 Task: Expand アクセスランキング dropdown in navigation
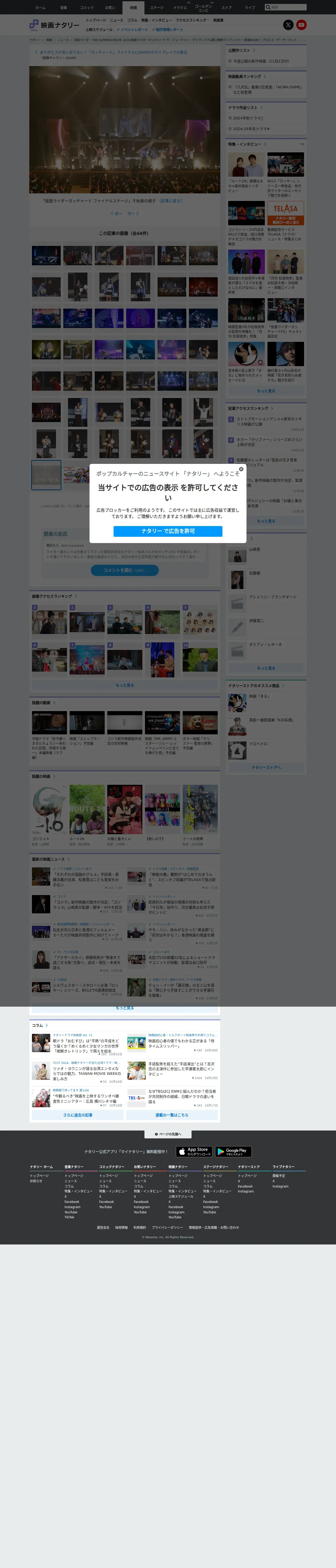192,20
